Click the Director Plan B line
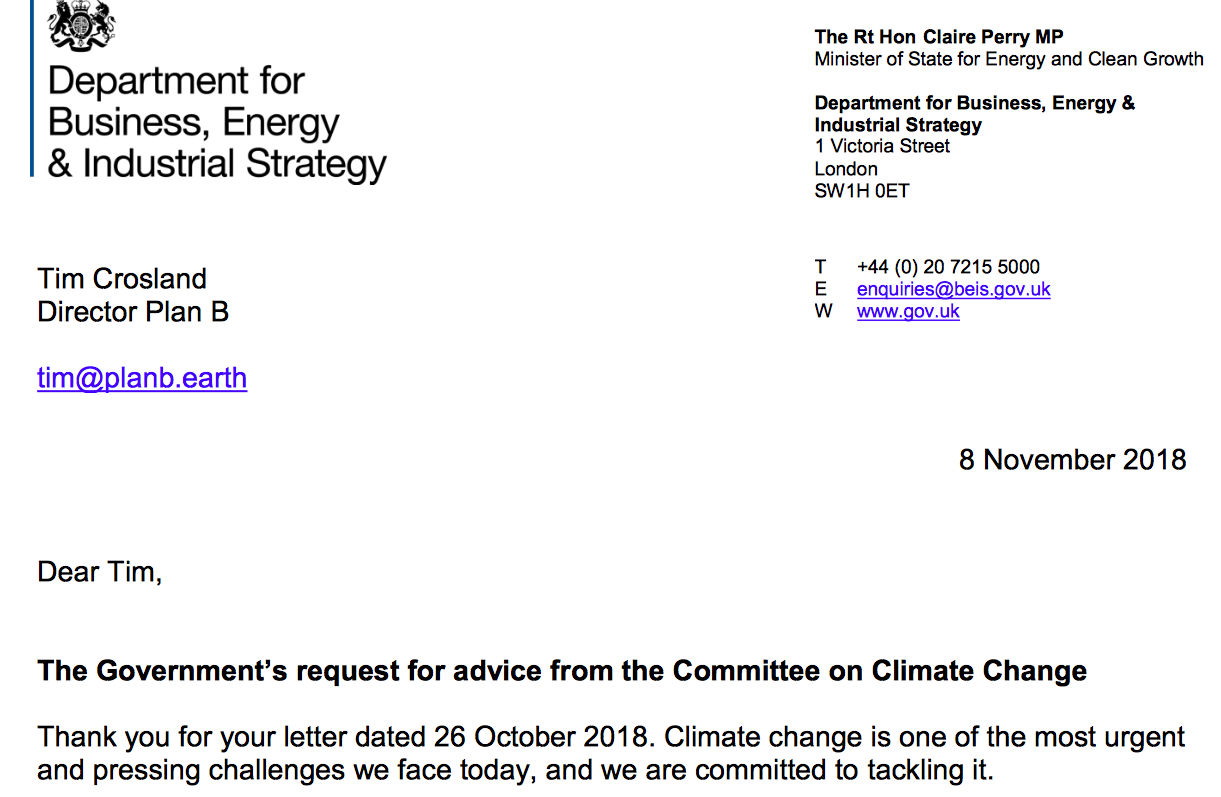The image size is (1221, 797). pyautogui.click(x=133, y=312)
